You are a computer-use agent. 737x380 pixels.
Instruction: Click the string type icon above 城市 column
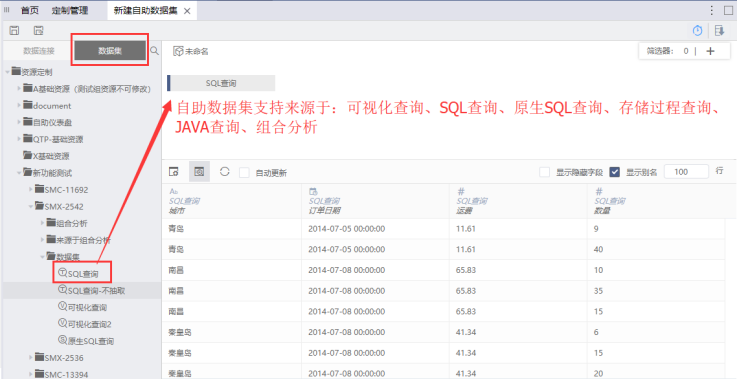coord(173,191)
